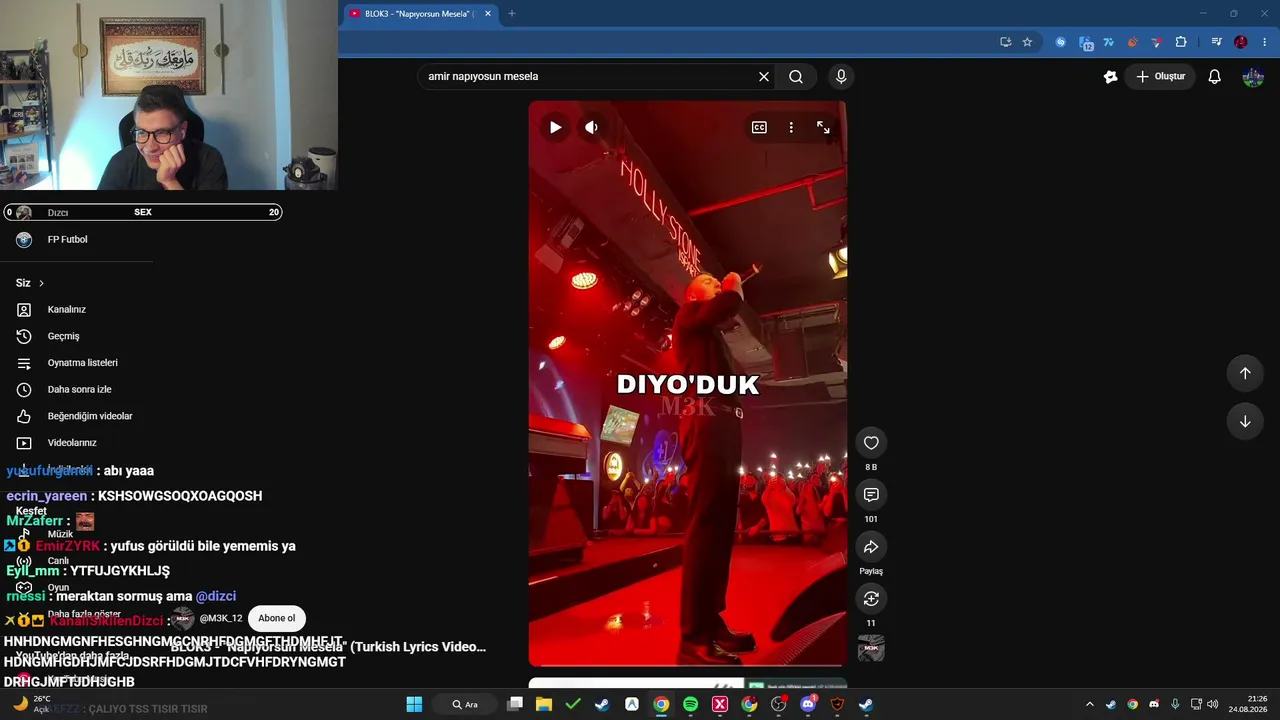Open Spotify from the taskbar

pos(690,704)
